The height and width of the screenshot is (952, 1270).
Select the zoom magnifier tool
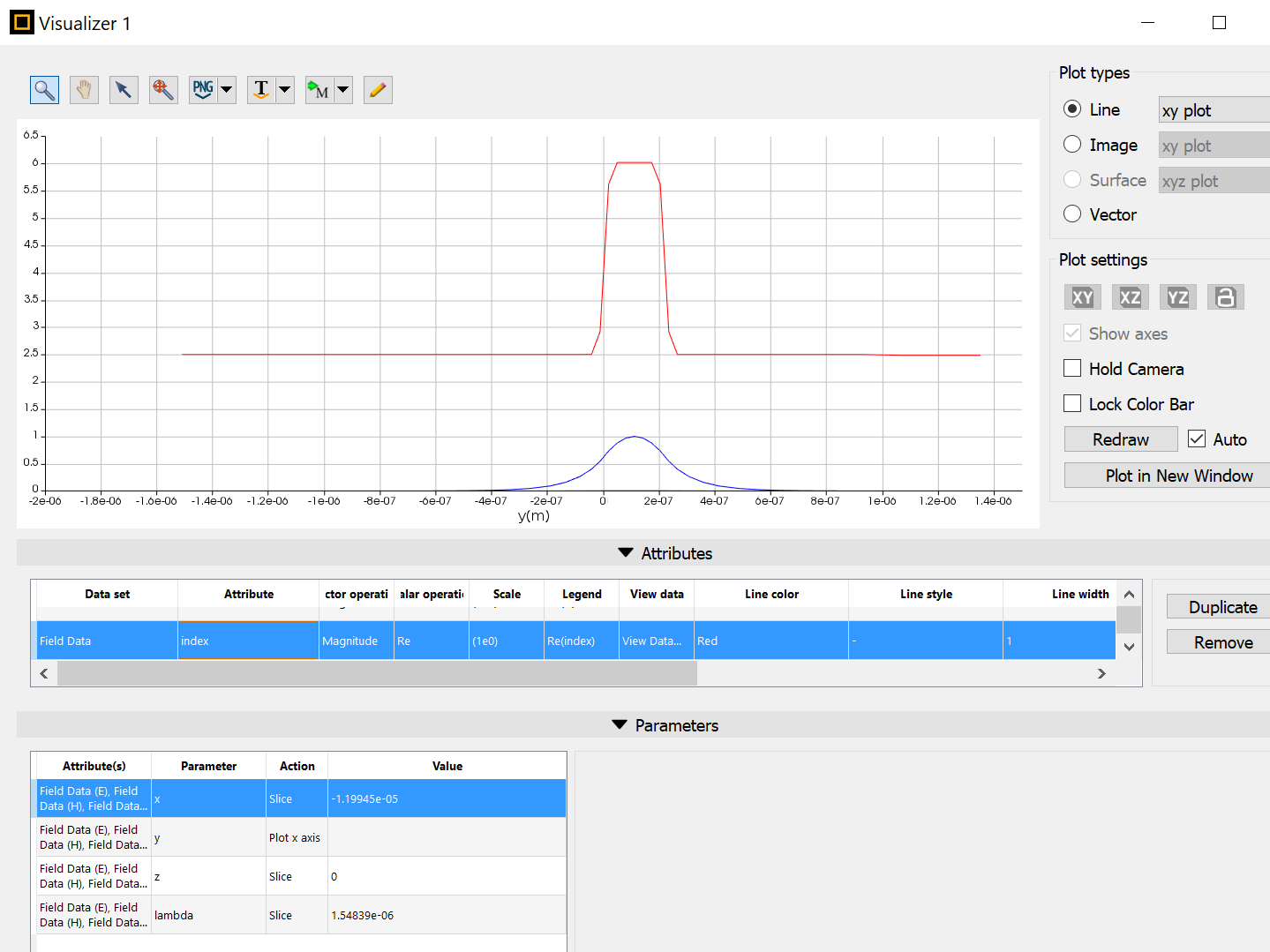point(44,90)
